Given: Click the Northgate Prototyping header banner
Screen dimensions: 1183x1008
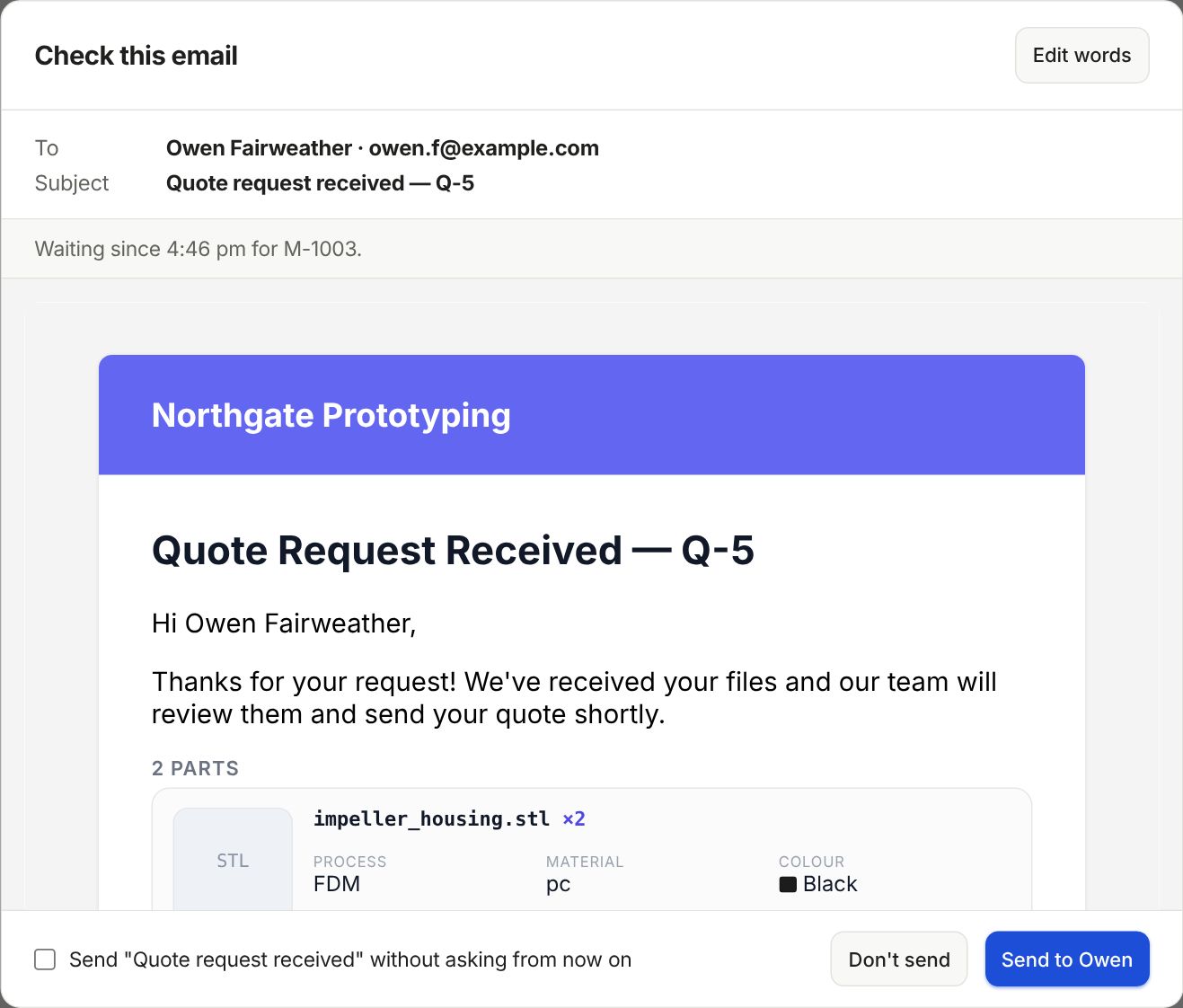Looking at the screenshot, I should click(x=592, y=415).
